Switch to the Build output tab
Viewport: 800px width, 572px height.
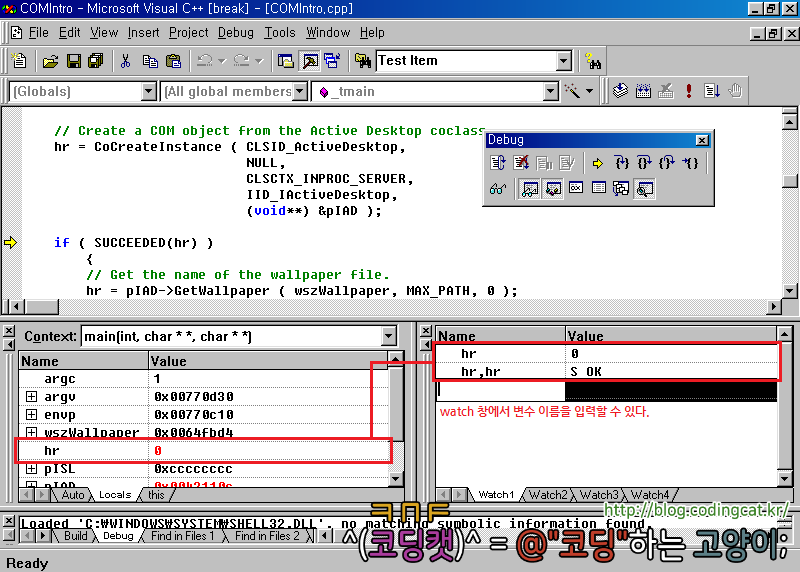[x=76, y=536]
